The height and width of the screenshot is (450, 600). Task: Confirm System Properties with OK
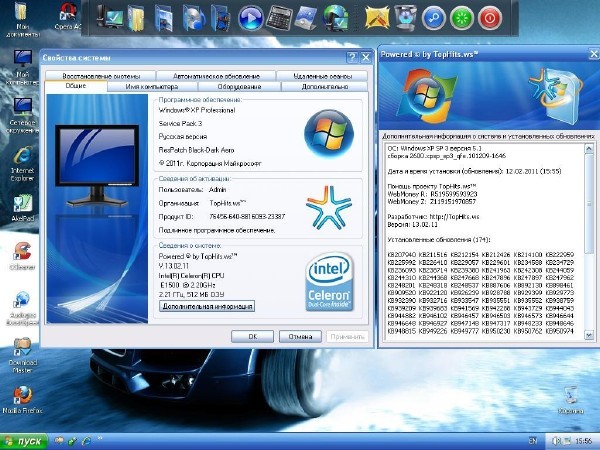click(x=252, y=337)
